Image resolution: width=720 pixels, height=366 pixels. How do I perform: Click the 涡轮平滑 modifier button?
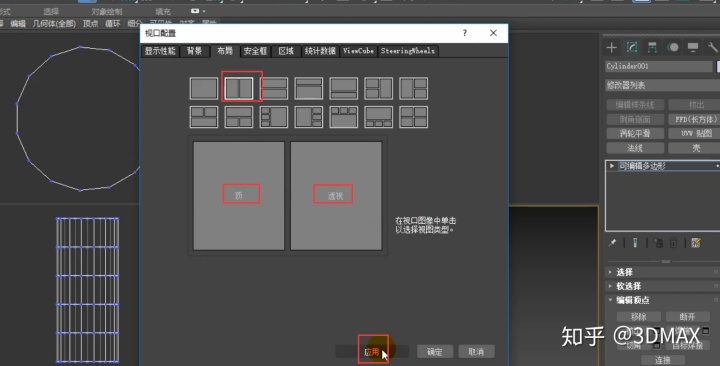[x=635, y=134]
